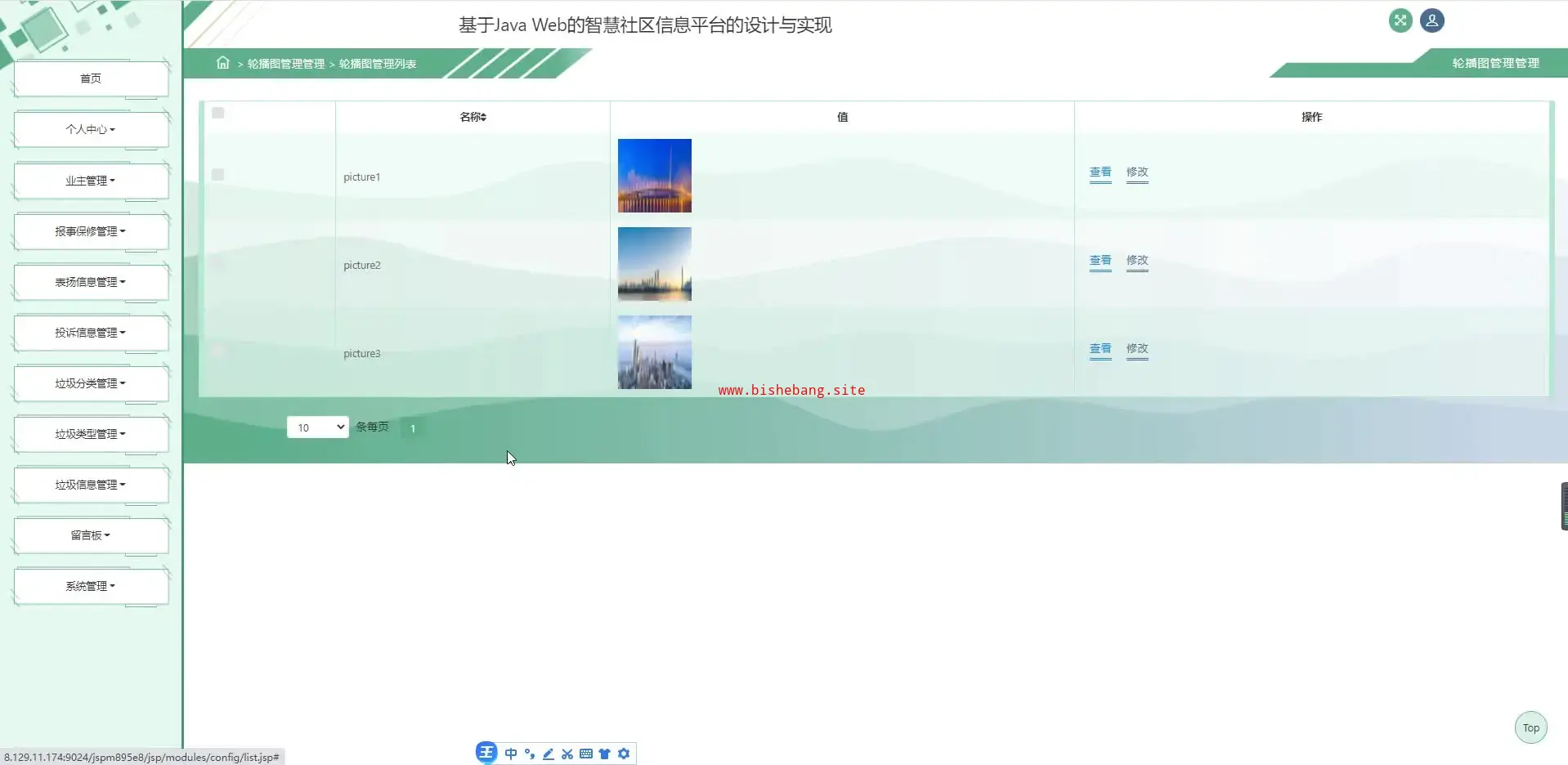Open the picture1 bridge thumbnail image
This screenshot has height=765, width=1568.
(654, 176)
